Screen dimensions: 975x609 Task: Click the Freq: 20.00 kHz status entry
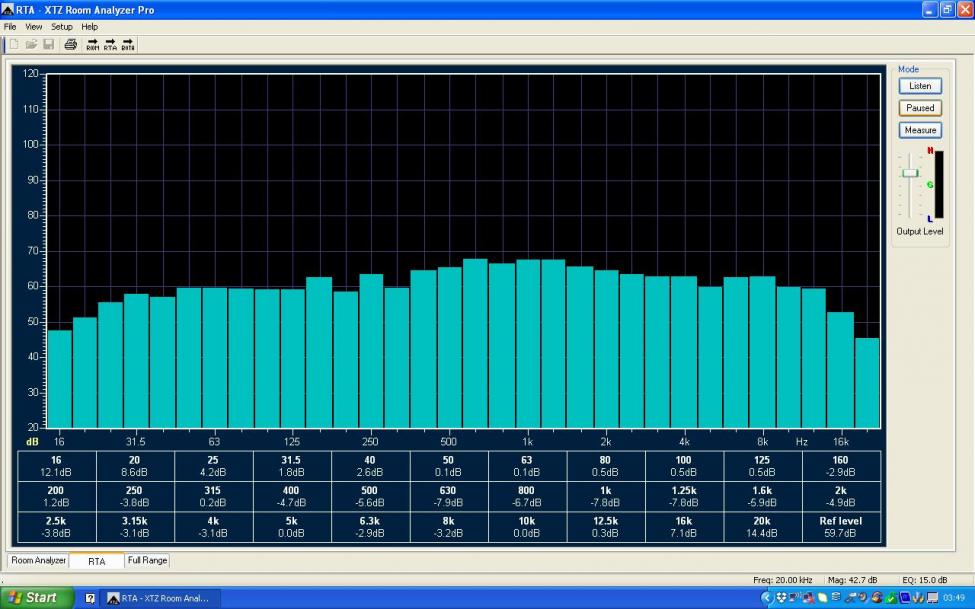point(783,580)
